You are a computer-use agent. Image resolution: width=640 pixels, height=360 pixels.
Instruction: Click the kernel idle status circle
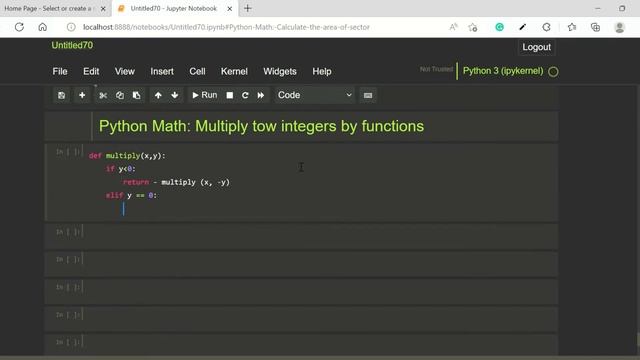click(x=553, y=72)
